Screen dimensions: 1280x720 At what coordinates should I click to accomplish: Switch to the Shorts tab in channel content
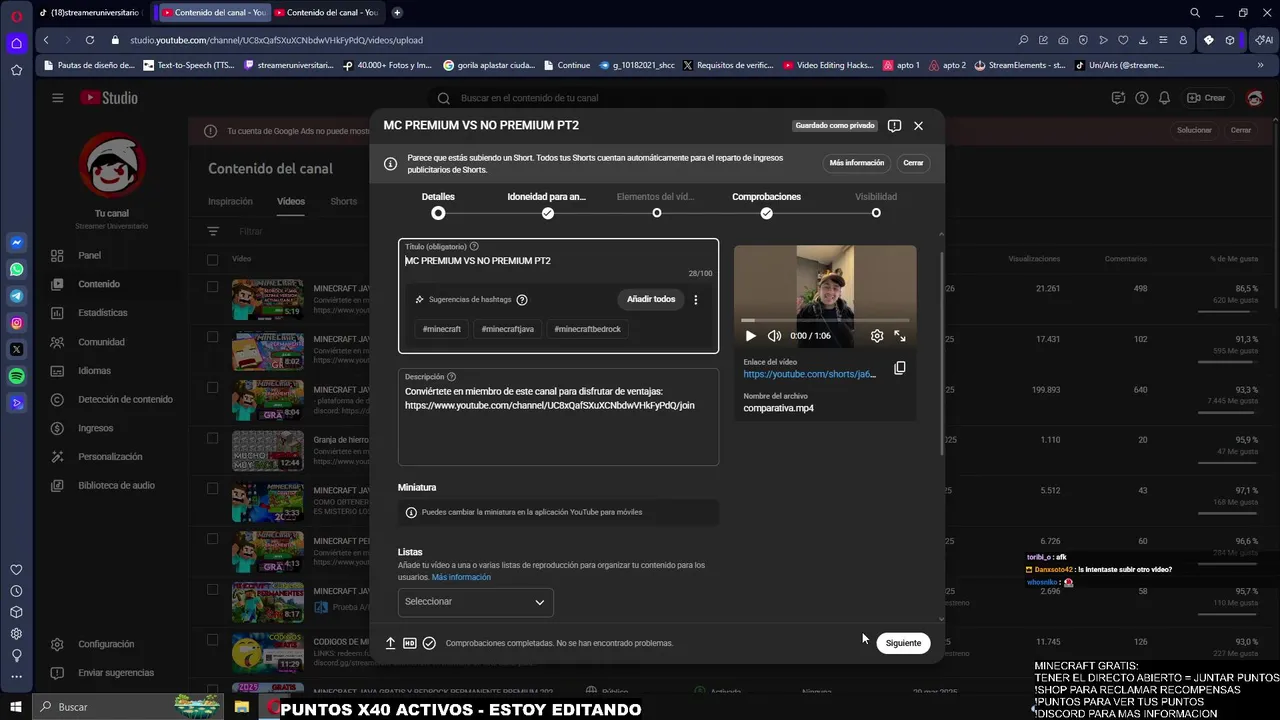[343, 201]
